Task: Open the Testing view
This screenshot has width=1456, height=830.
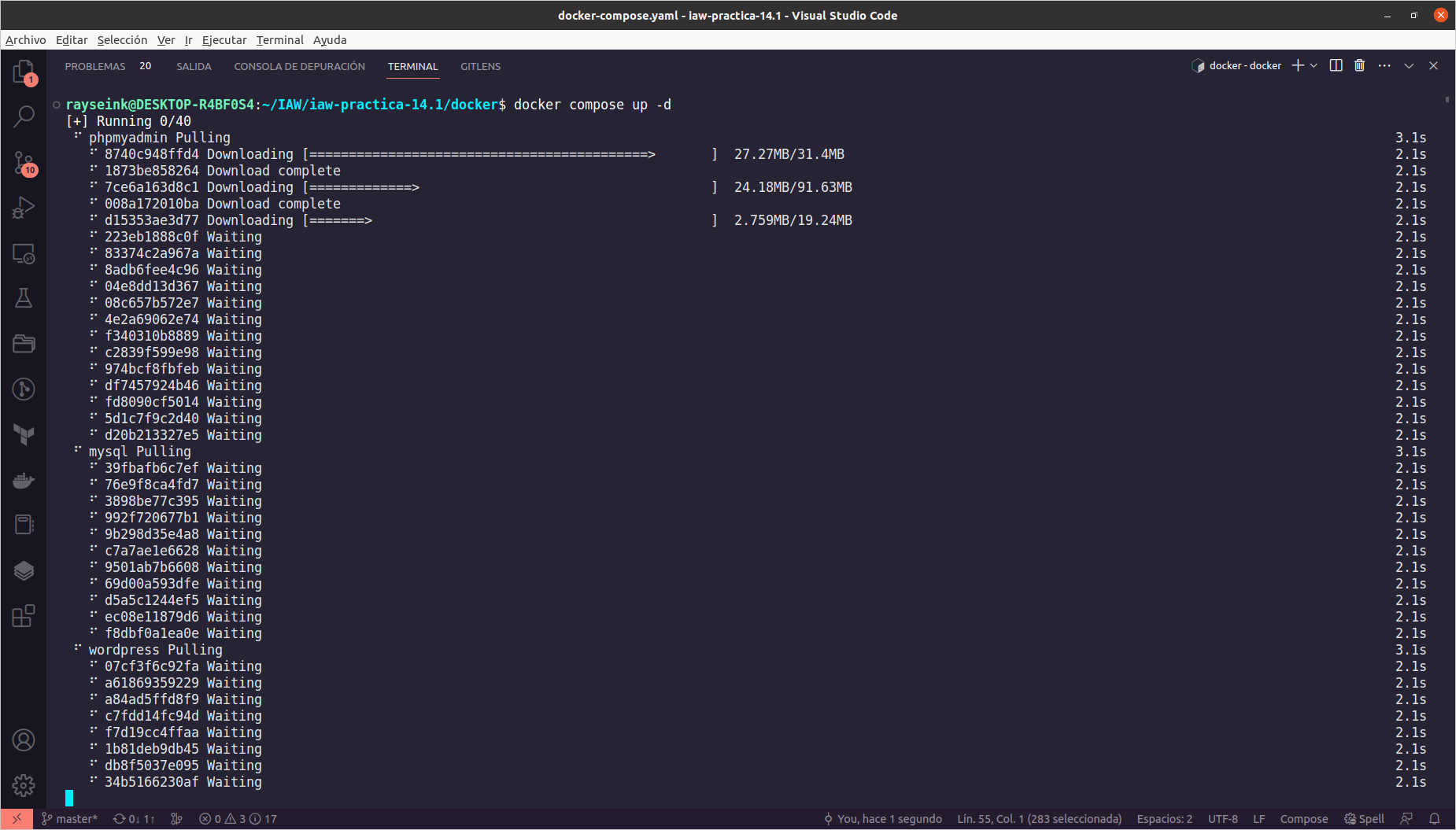Action: pyautogui.click(x=24, y=297)
